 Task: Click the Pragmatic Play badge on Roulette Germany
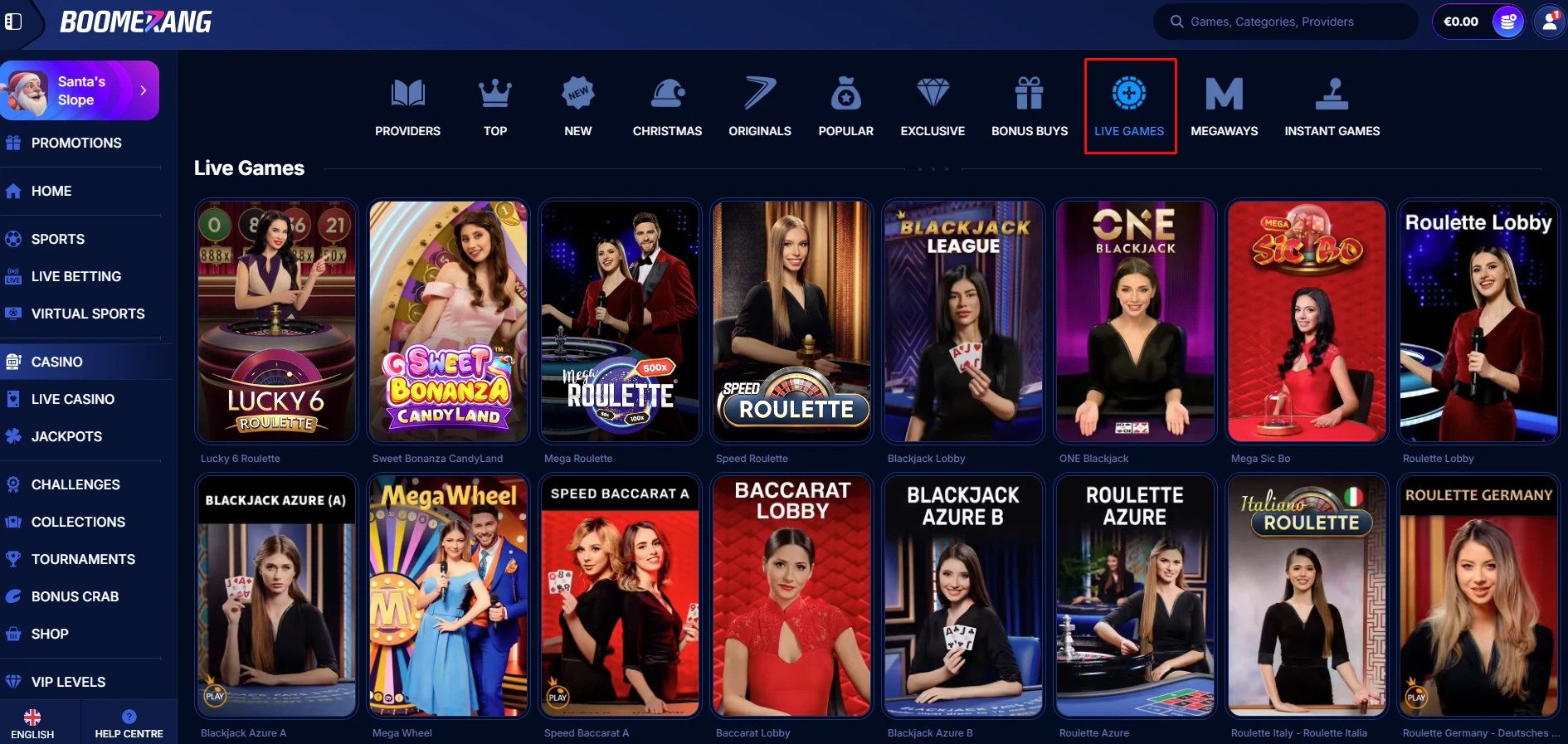(x=1416, y=695)
